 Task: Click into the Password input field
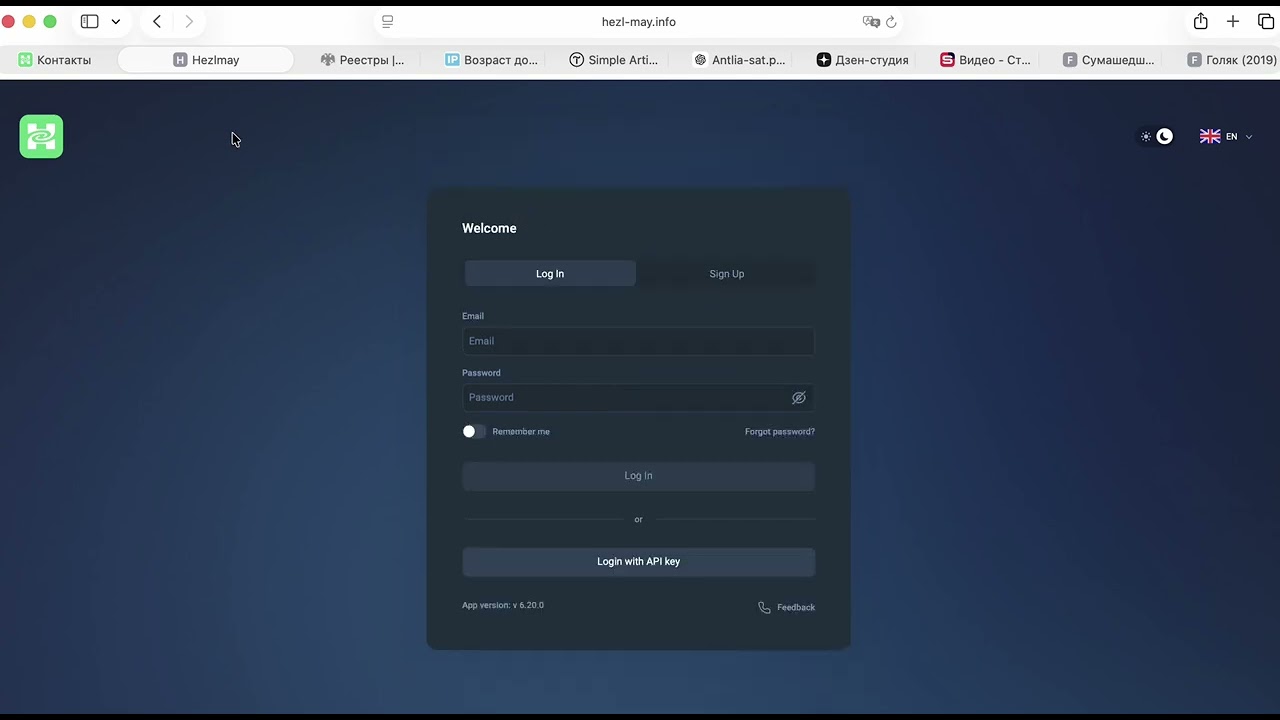coord(638,398)
